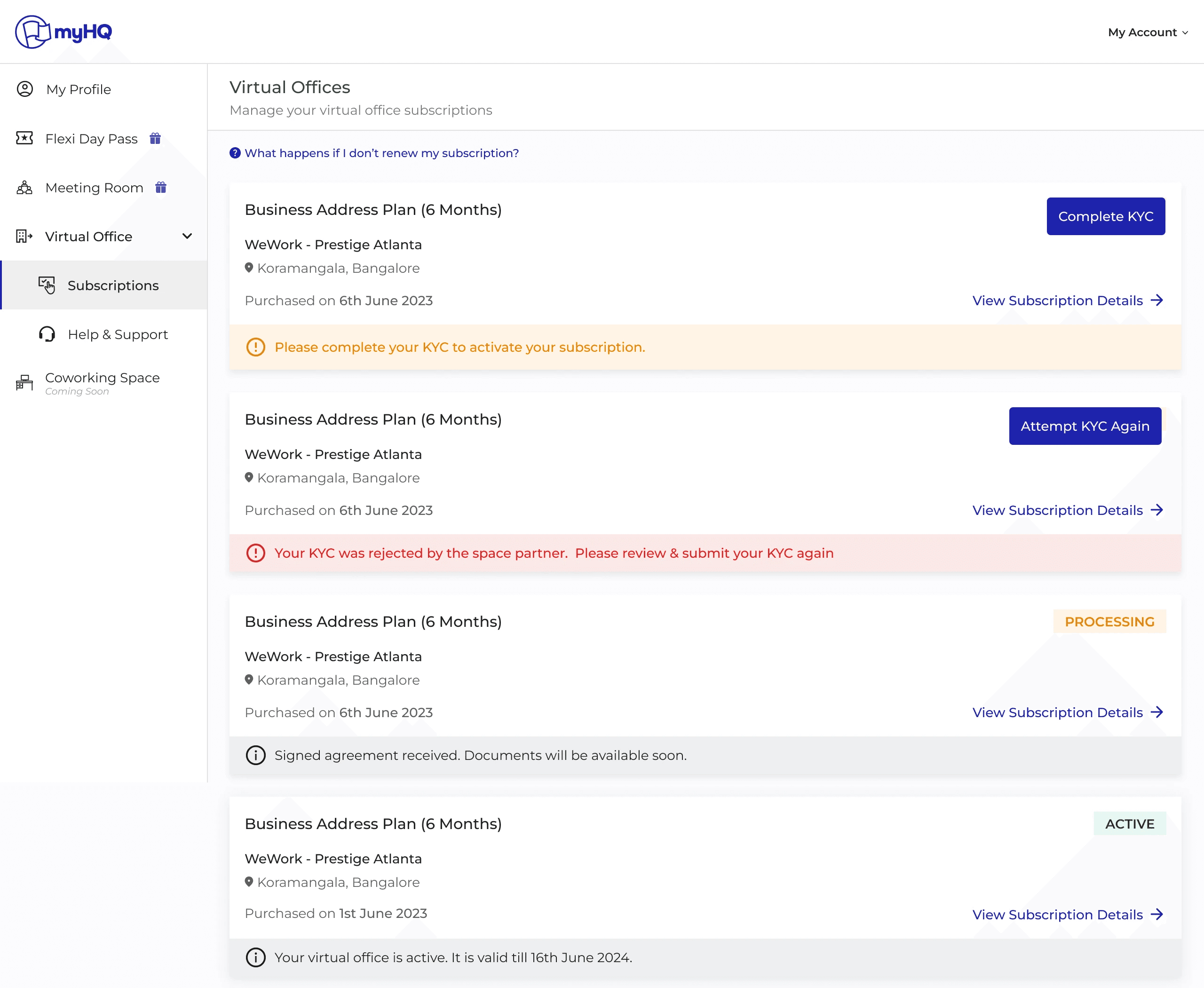Click the ACTIVE status badge
This screenshot has height=988, width=1204.
point(1129,823)
